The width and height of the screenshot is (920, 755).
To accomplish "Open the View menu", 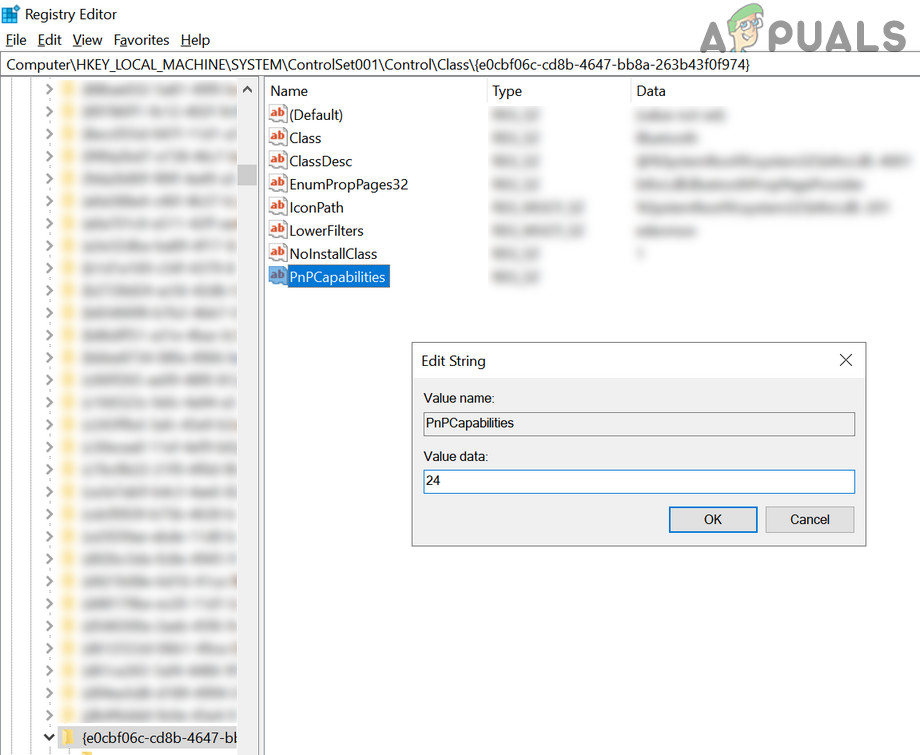I will click(x=87, y=40).
